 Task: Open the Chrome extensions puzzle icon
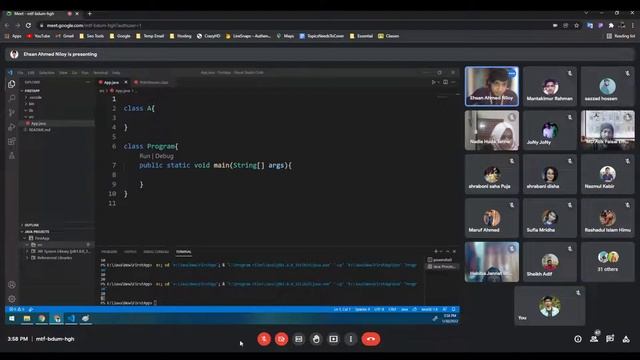(611, 25)
